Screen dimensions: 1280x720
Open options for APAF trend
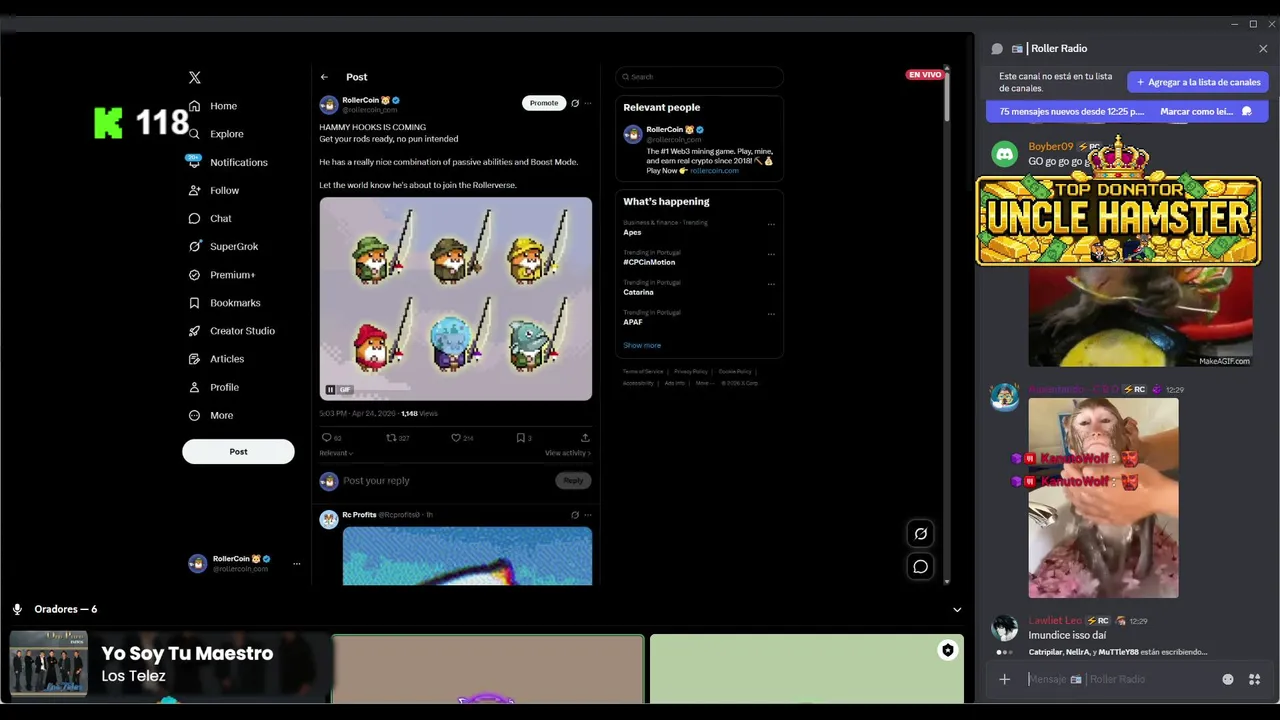771,314
